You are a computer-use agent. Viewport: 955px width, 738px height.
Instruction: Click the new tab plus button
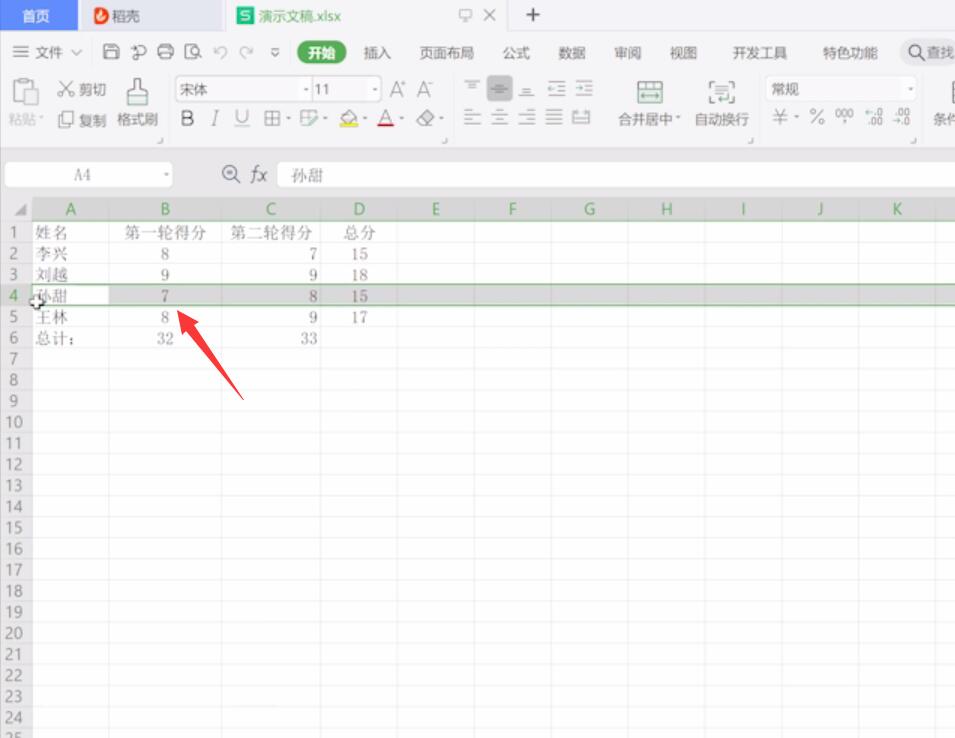(x=533, y=15)
